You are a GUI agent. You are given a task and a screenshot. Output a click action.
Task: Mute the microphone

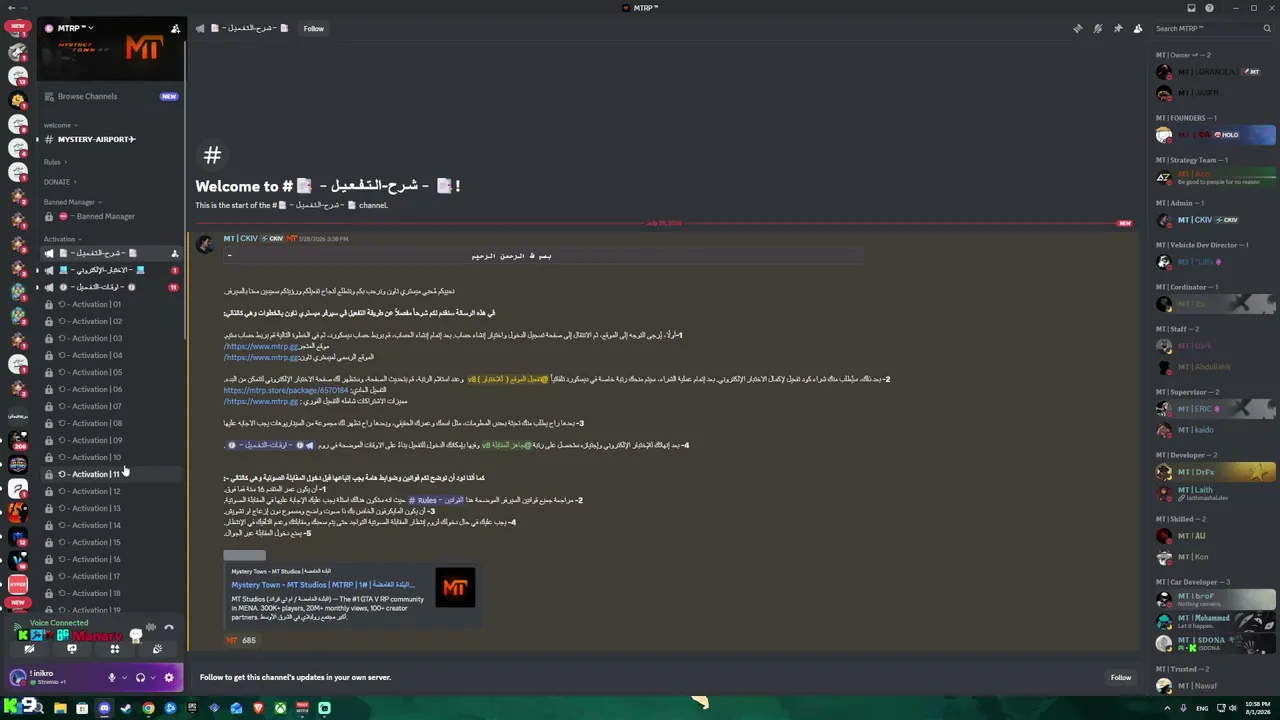[x=112, y=677]
